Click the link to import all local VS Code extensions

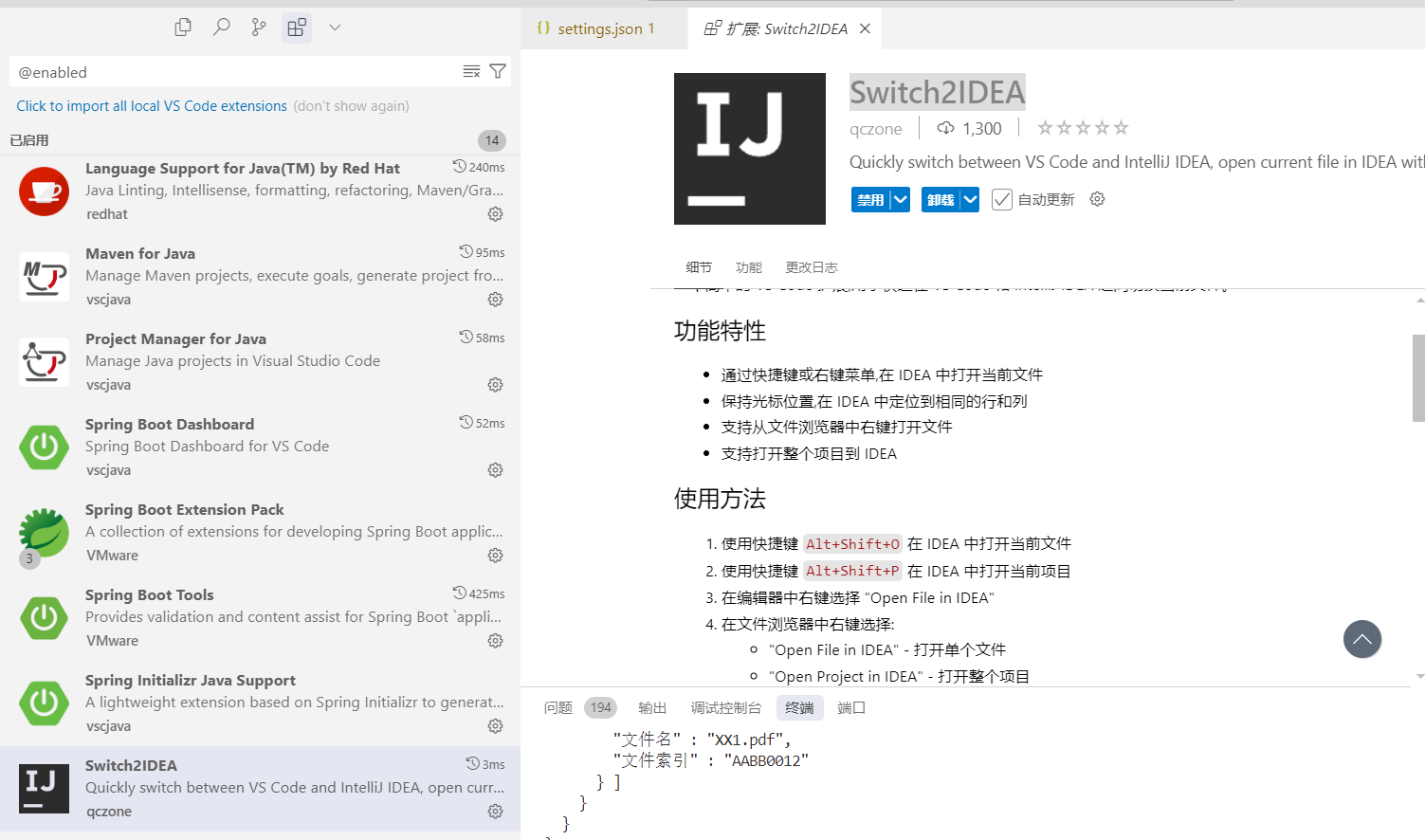(151, 105)
